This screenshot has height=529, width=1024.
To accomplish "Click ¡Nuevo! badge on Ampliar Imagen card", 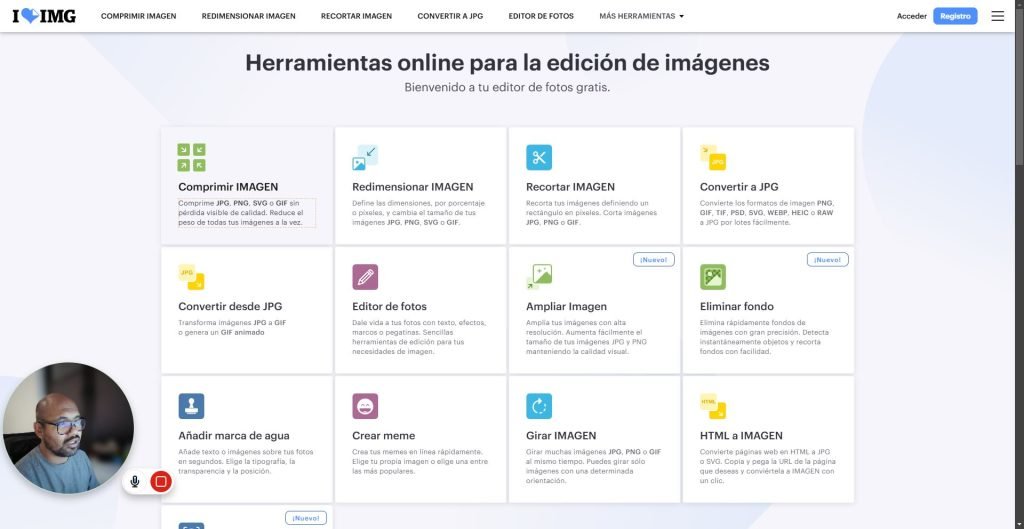I will click(x=654, y=259).
